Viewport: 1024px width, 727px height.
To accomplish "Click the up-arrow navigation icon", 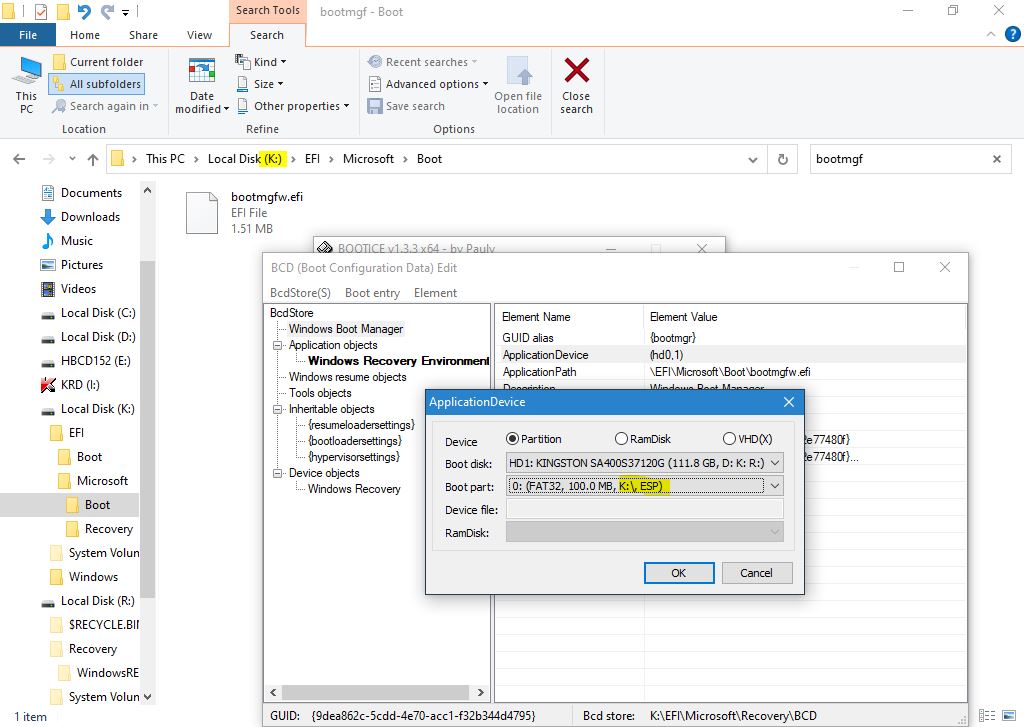I will (x=93, y=159).
